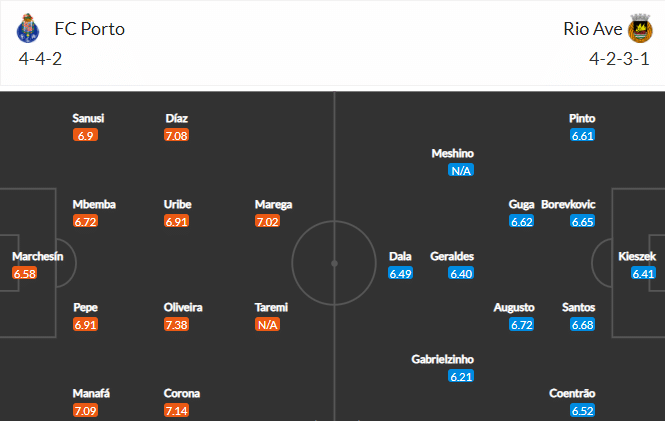Click the FC Porto club crest
Viewport: 665px width, 421px height.
pyautogui.click(x=28, y=28)
